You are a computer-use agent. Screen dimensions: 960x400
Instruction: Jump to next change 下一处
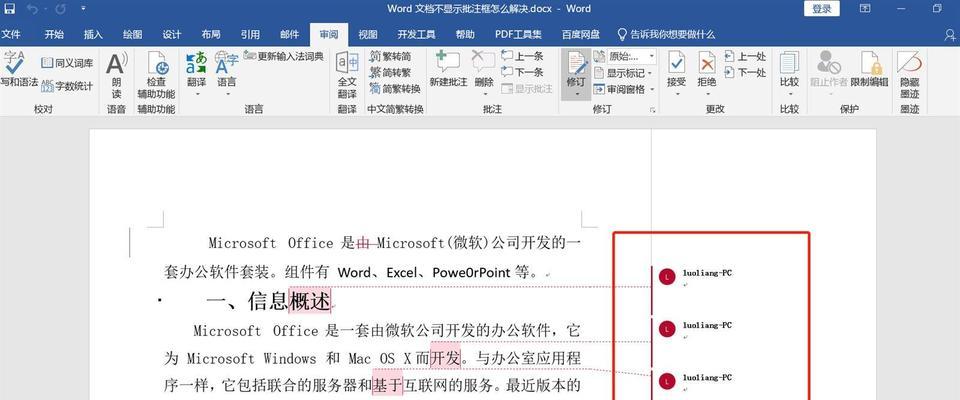[745, 72]
